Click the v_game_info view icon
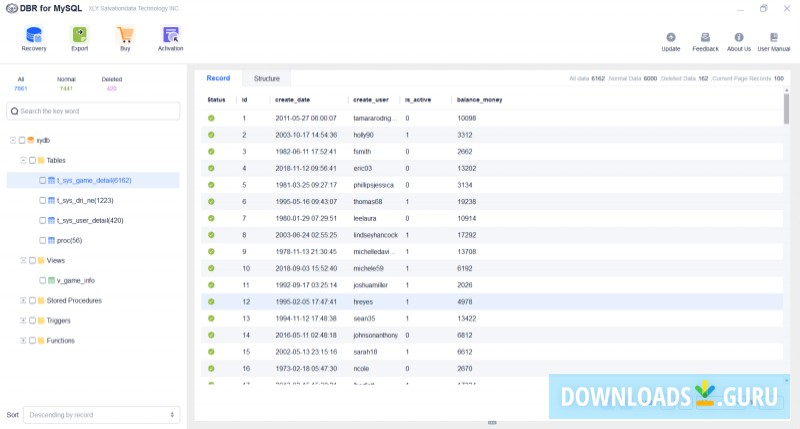The width and height of the screenshot is (800, 429). [x=51, y=281]
